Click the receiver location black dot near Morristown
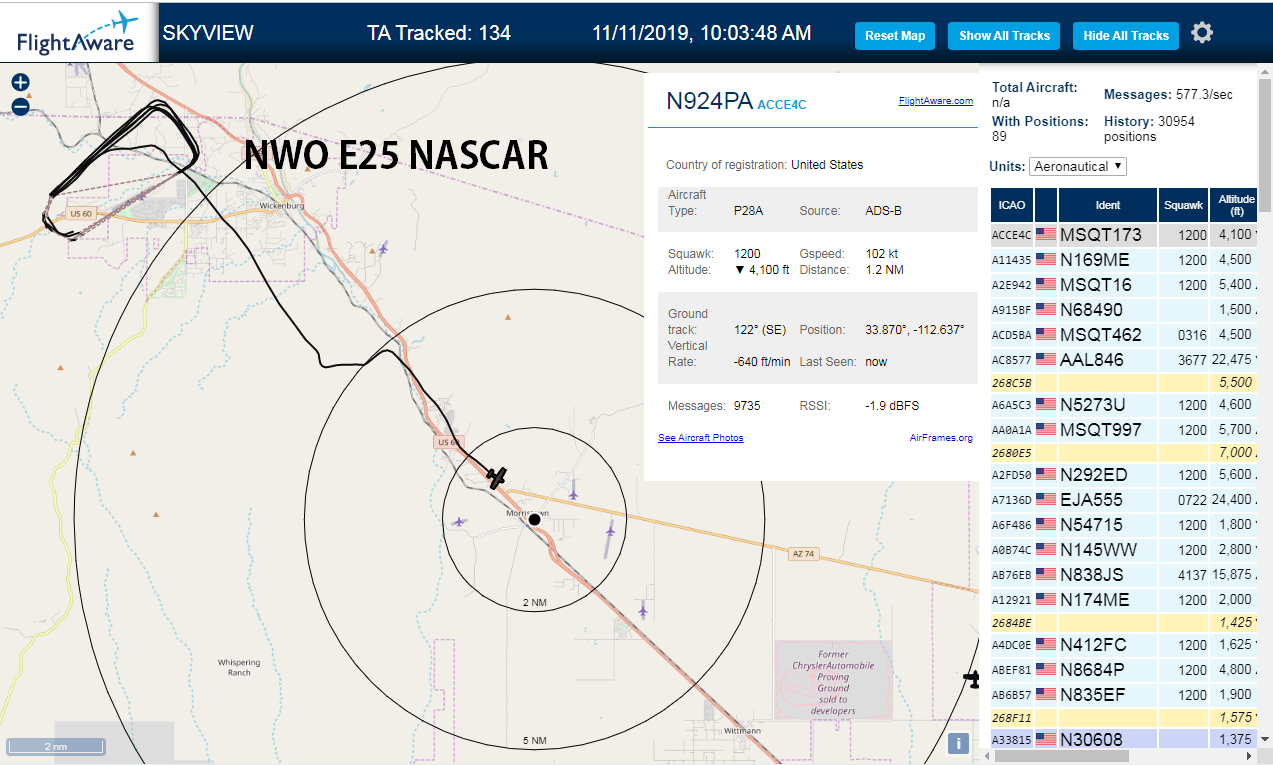 pos(534,519)
